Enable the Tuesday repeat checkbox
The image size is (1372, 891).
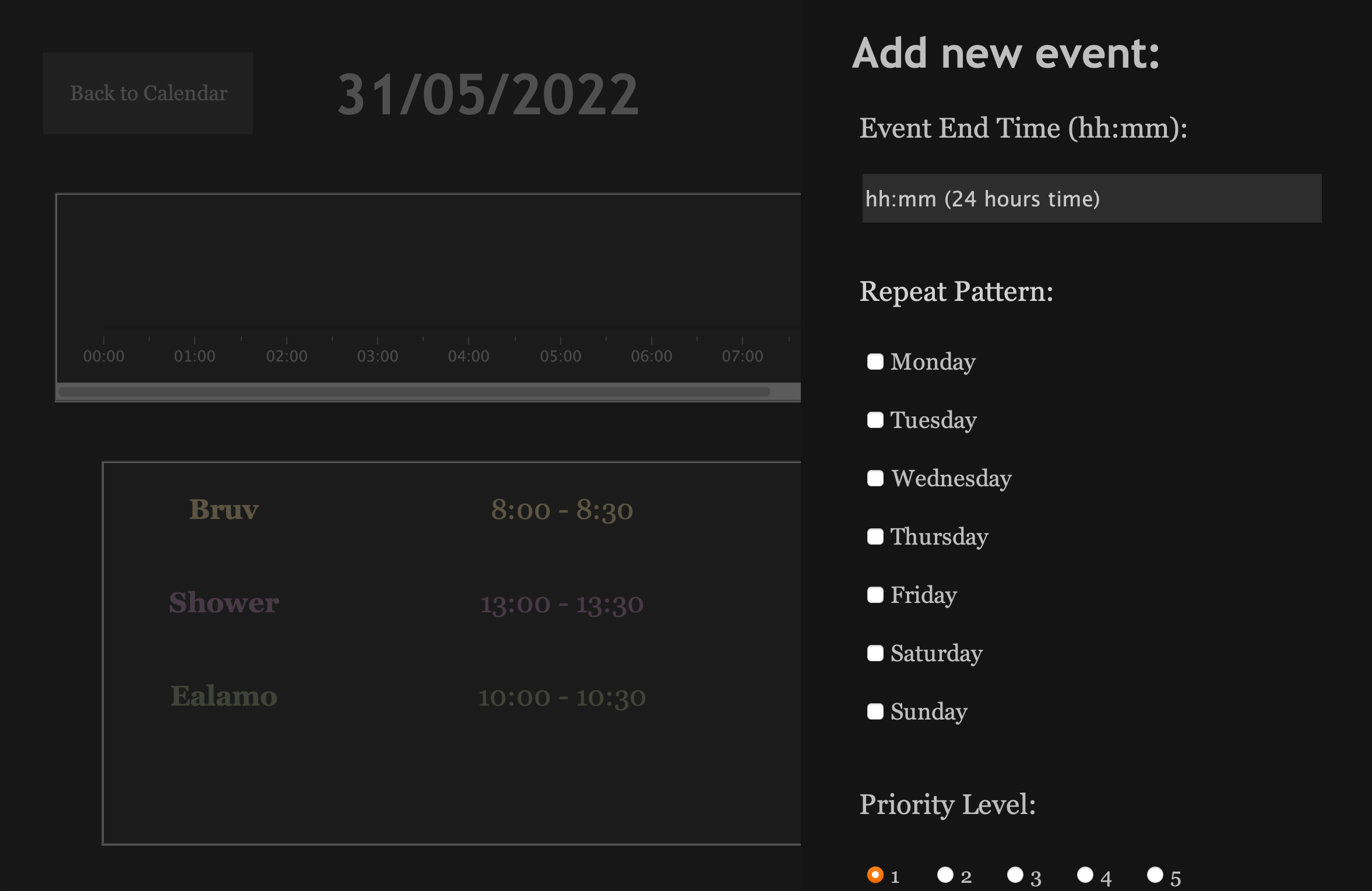875,420
